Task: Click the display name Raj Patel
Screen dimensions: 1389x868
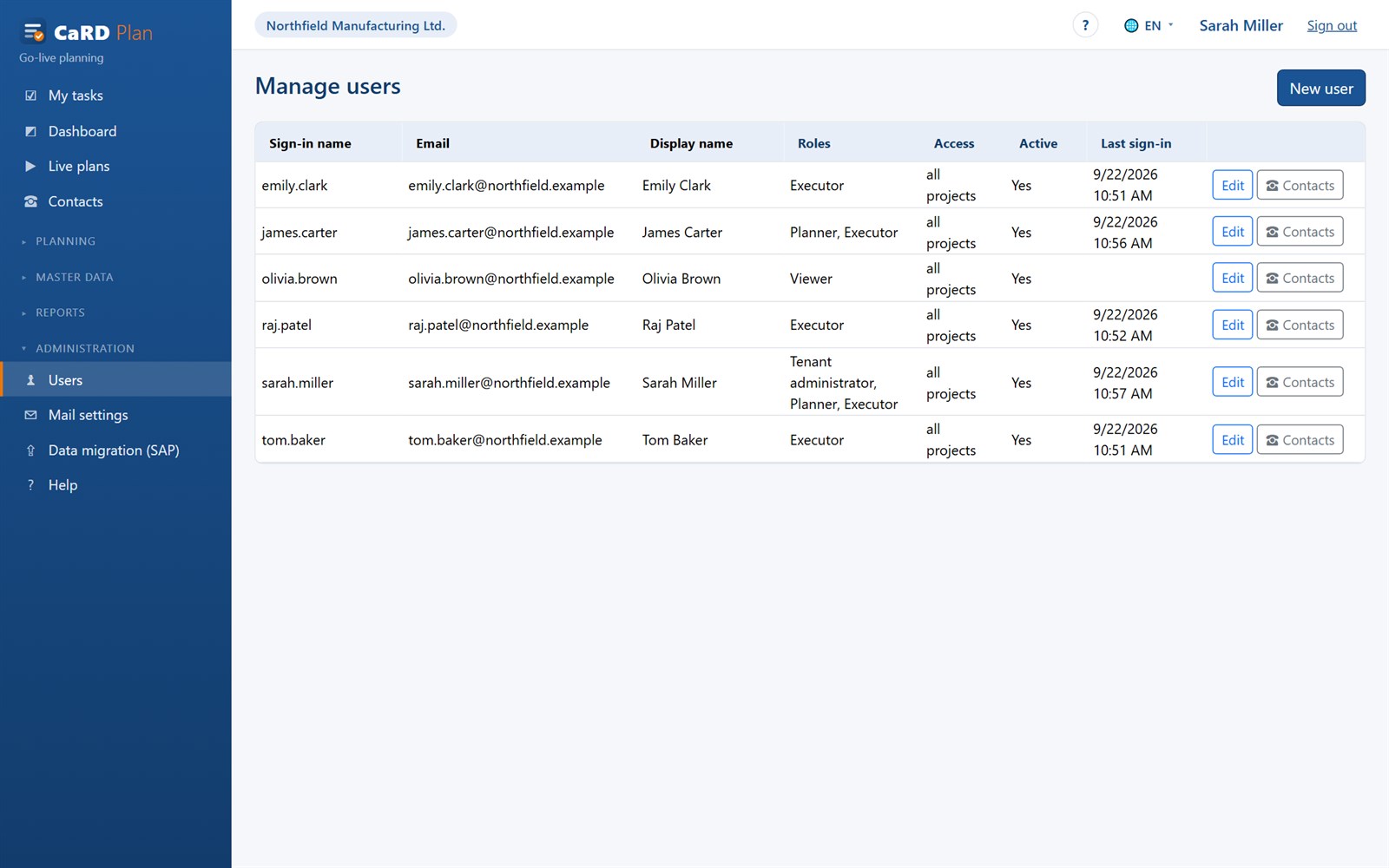Action: (668, 325)
